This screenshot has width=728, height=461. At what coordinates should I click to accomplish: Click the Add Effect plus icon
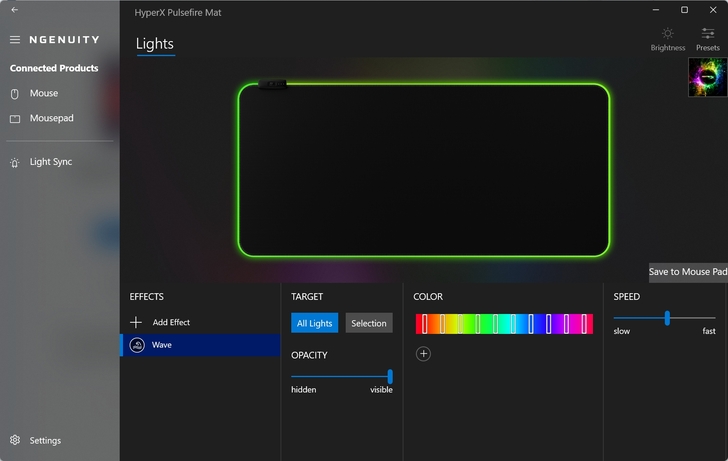tap(137, 322)
